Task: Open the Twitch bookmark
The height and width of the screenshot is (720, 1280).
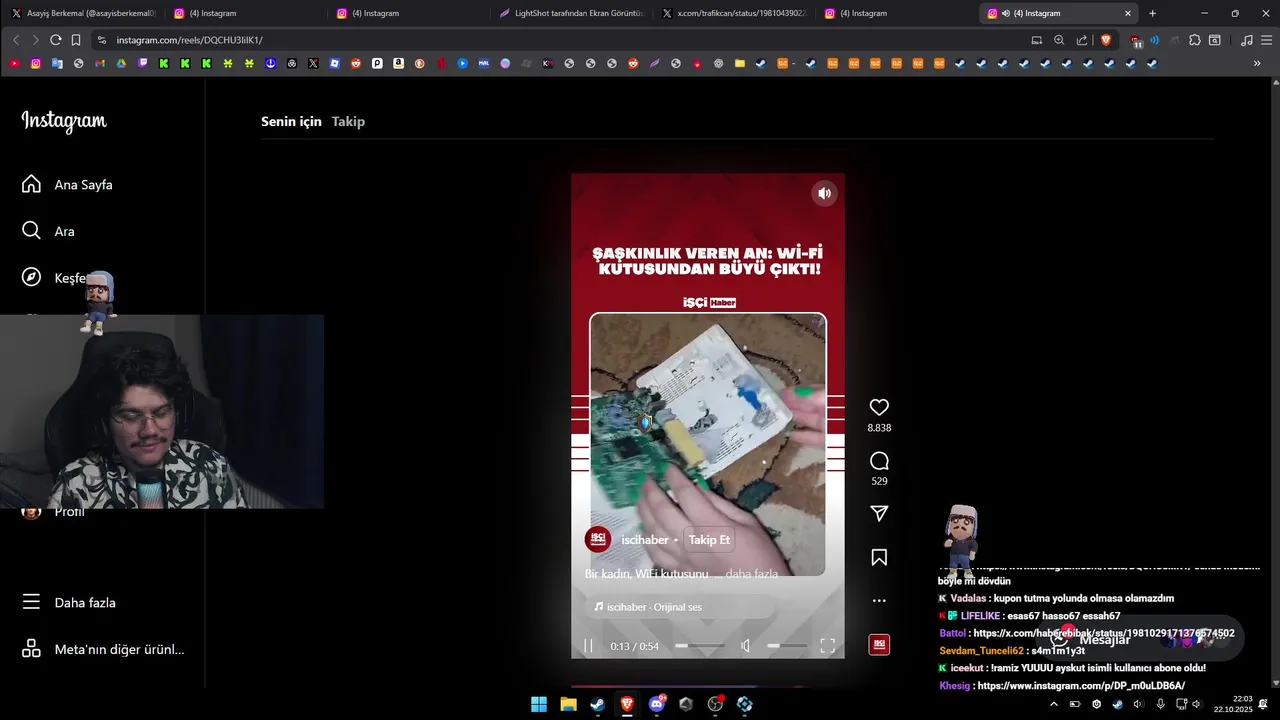Action: click(143, 63)
